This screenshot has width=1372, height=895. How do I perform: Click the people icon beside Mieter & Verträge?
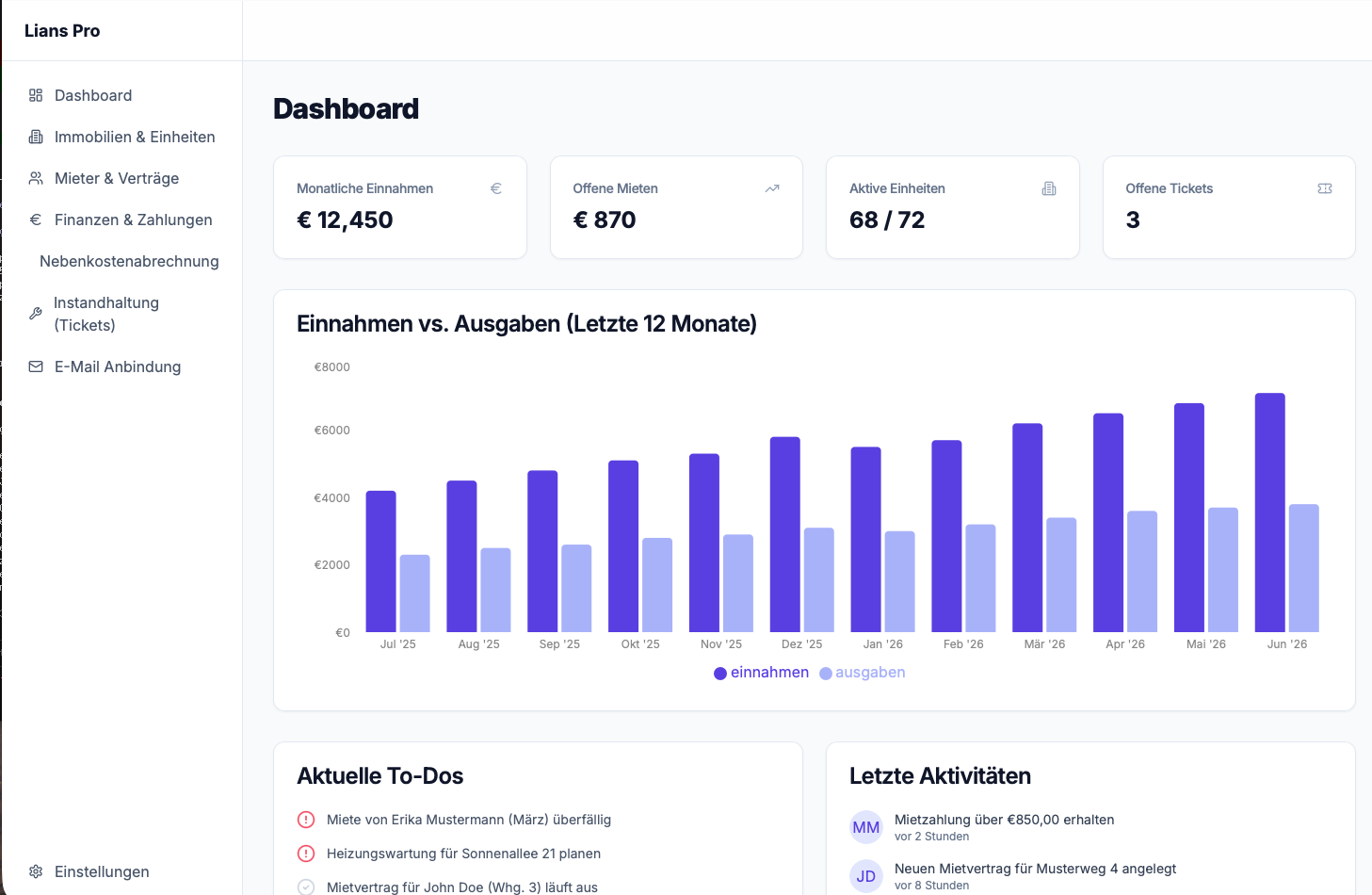click(35, 178)
